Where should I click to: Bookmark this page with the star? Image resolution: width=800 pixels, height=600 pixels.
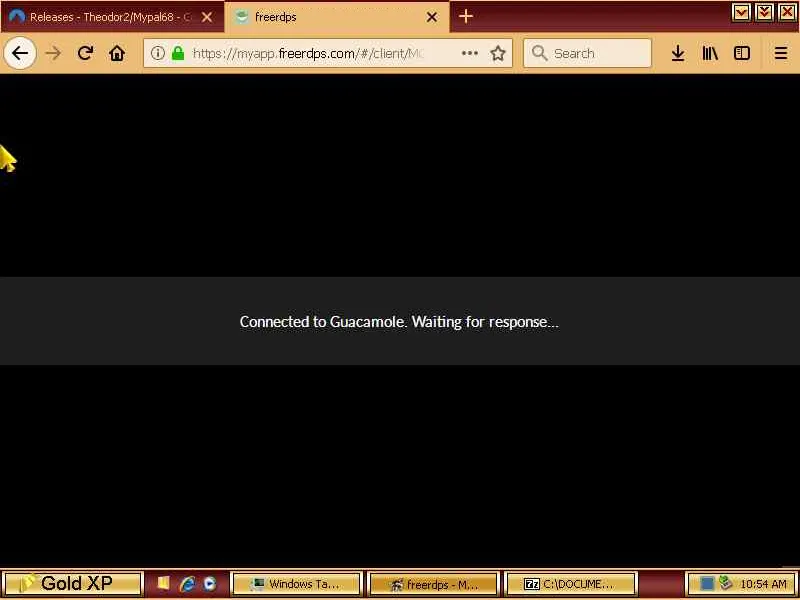pyautogui.click(x=498, y=53)
